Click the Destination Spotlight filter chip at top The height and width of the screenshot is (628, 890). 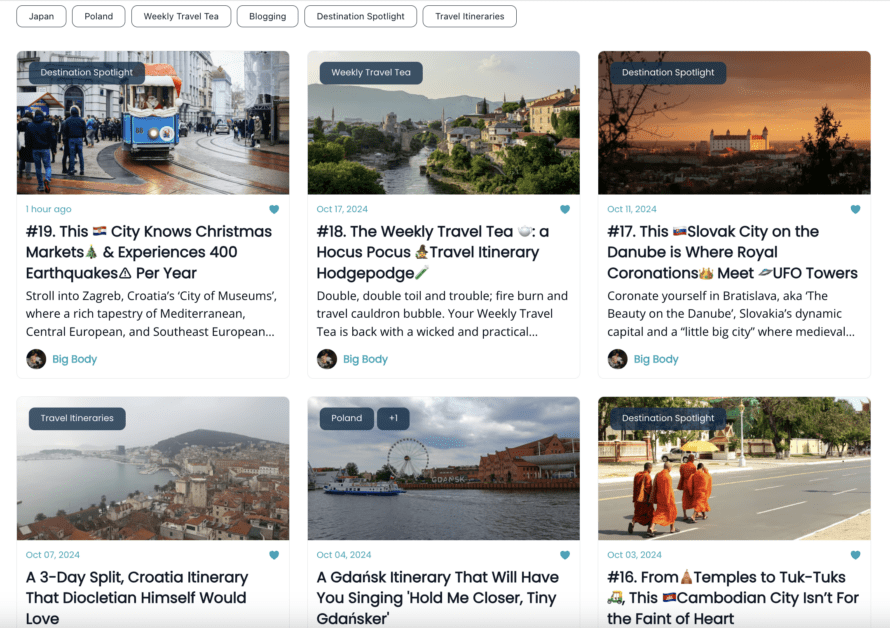point(360,16)
